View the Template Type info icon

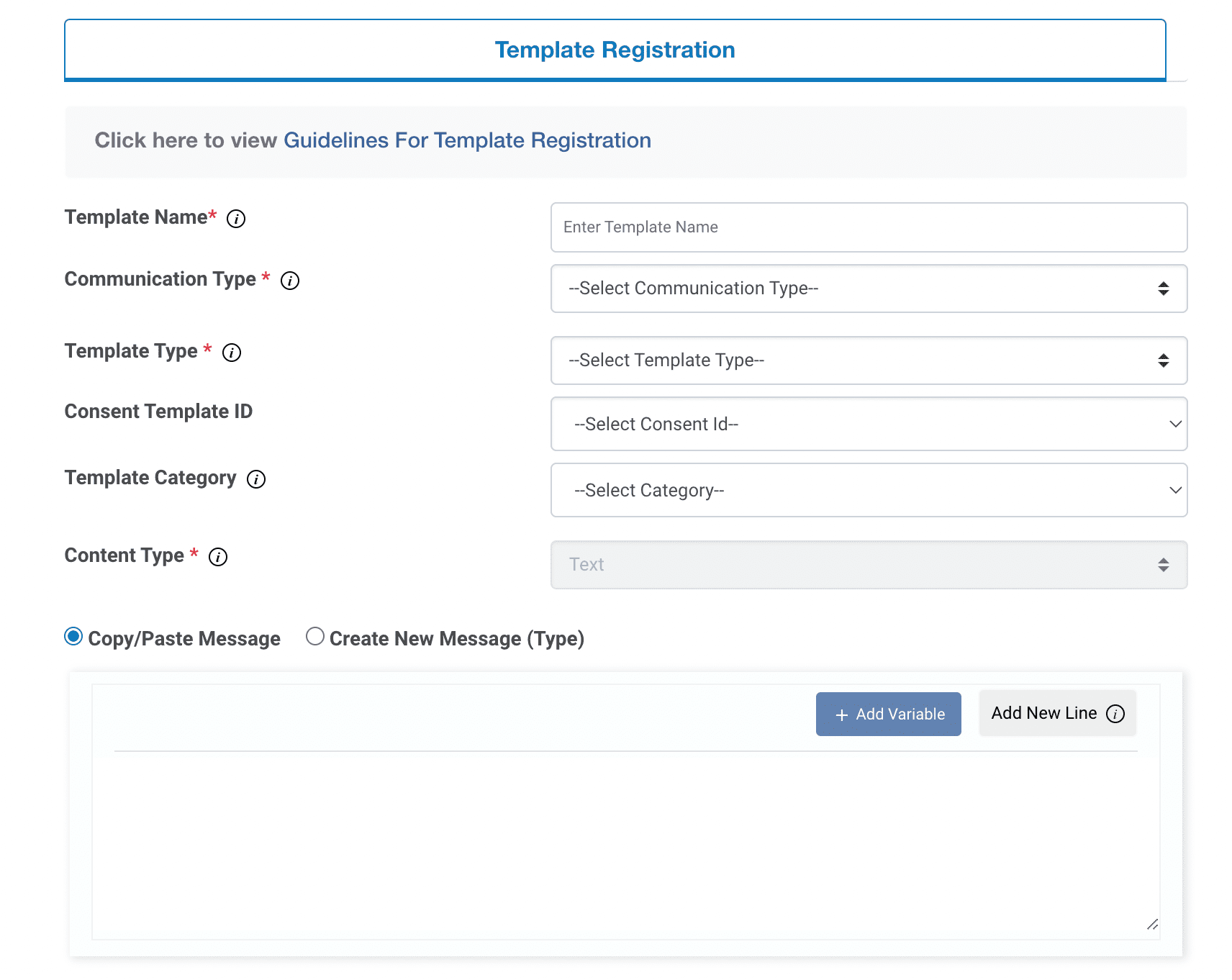point(231,353)
